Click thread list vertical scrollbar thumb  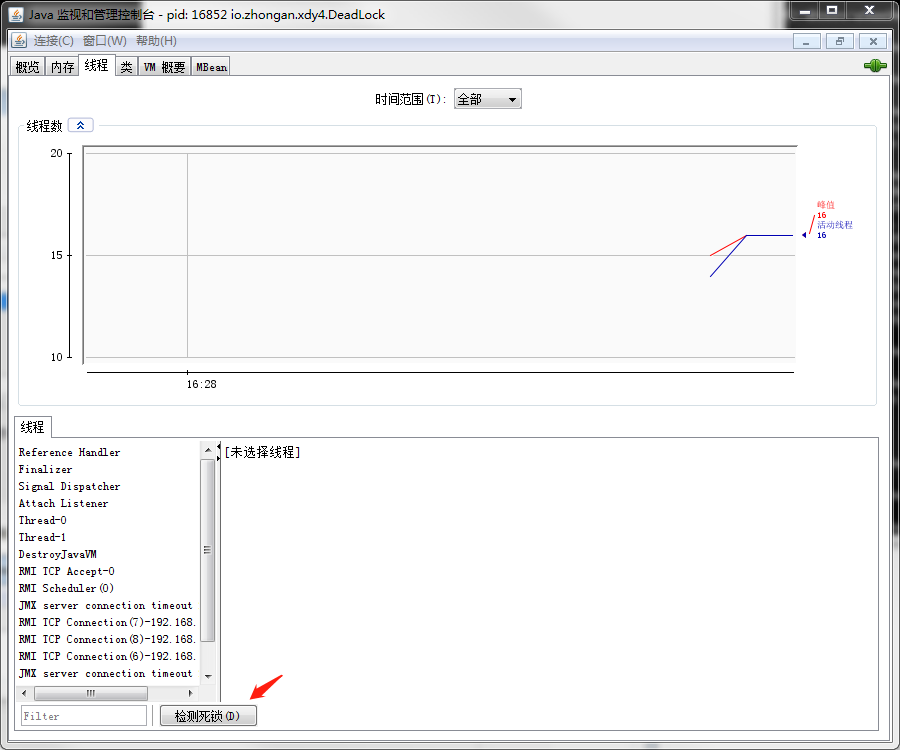pyautogui.click(x=208, y=550)
